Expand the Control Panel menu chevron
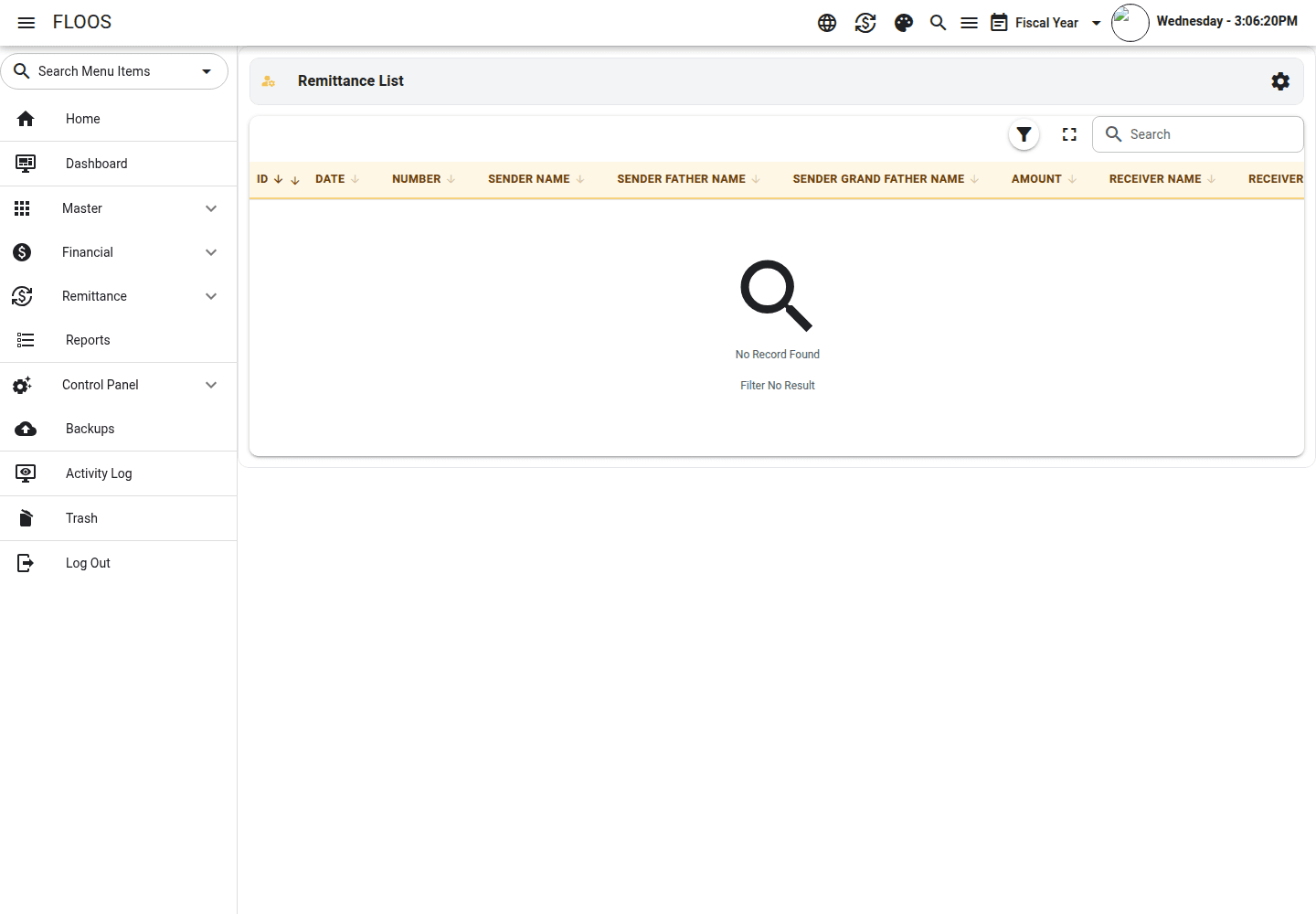The width and height of the screenshot is (1316, 914). [211, 385]
